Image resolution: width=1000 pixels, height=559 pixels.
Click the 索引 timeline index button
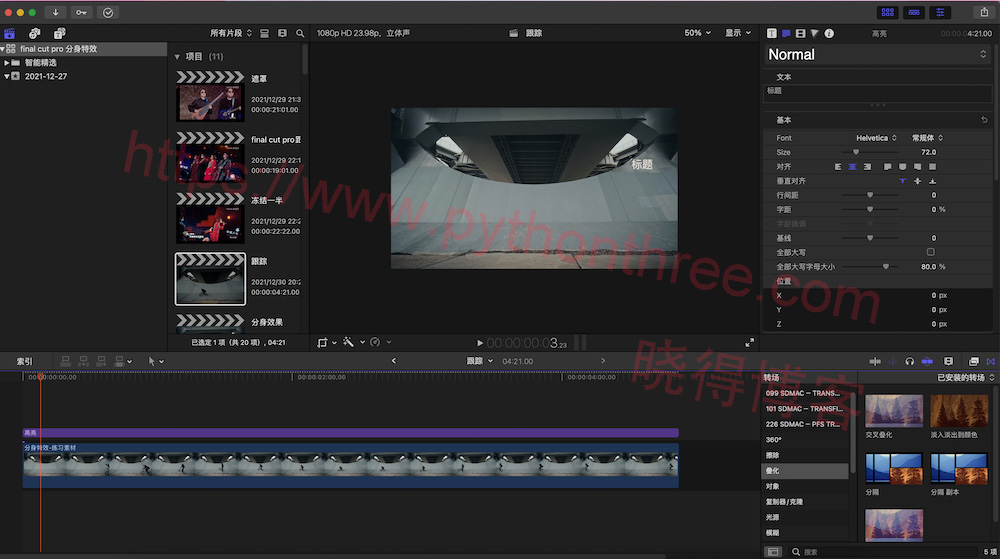click(x=24, y=361)
